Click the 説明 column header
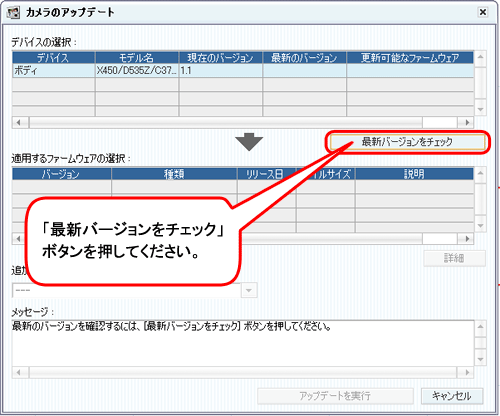 [x=414, y=174]
